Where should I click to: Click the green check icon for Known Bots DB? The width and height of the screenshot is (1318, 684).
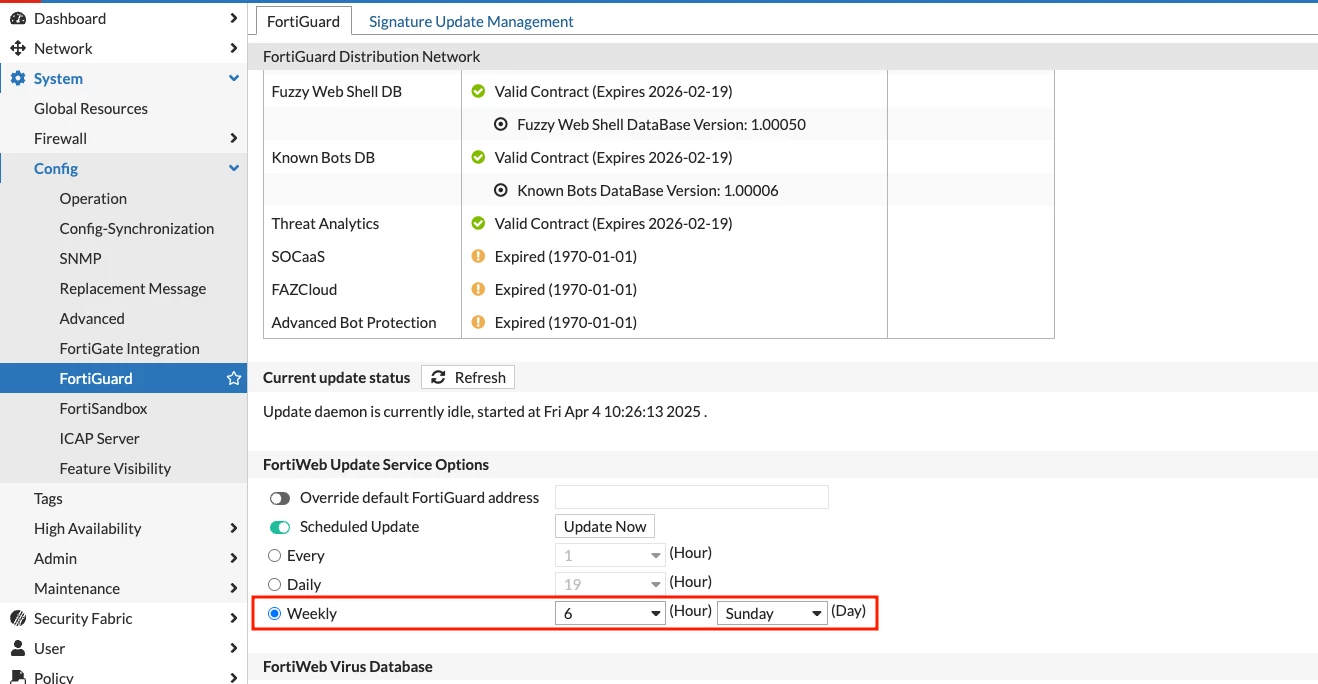[x=478, y=157]
